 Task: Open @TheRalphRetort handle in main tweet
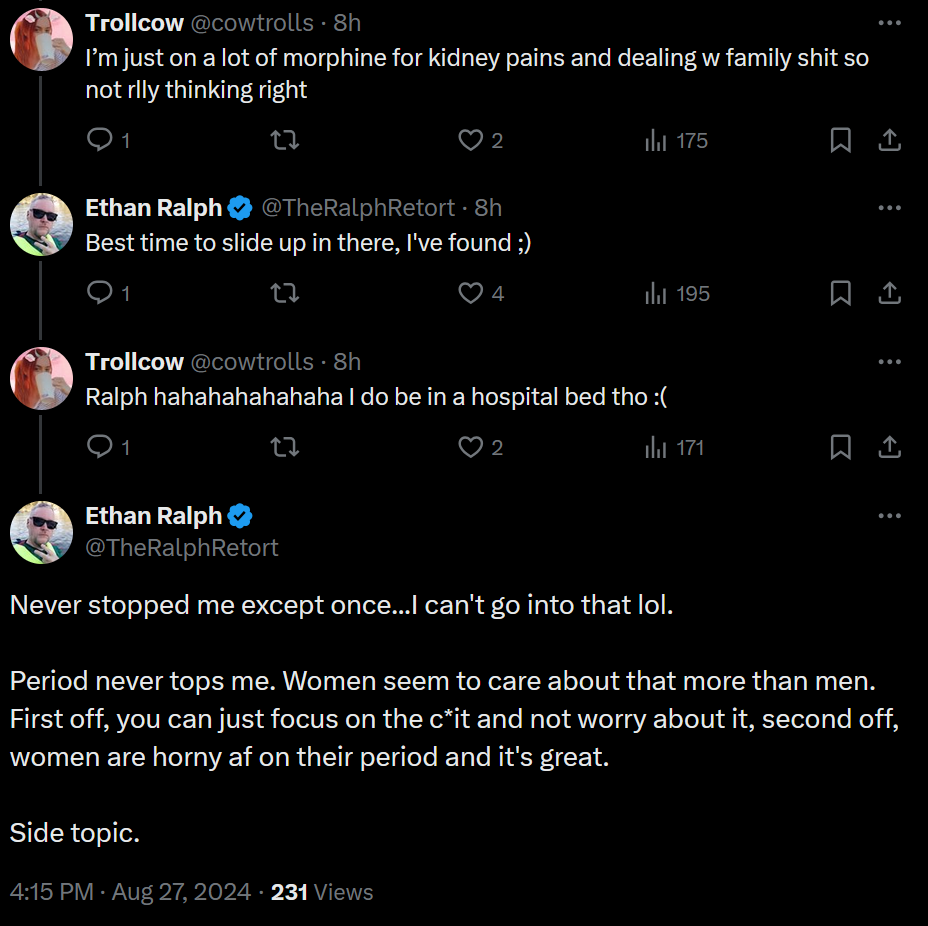pos(182,548)
